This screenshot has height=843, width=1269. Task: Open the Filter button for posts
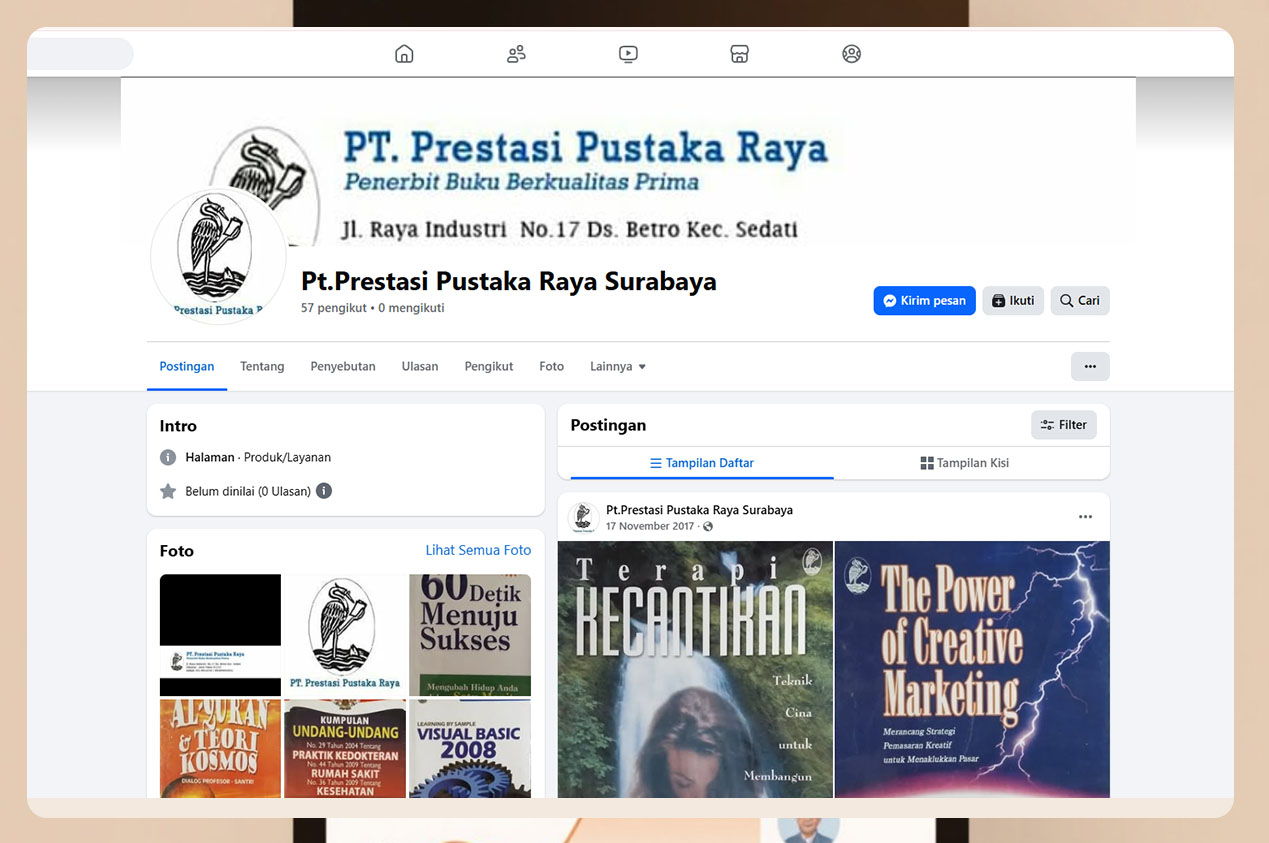(1064, 425)
